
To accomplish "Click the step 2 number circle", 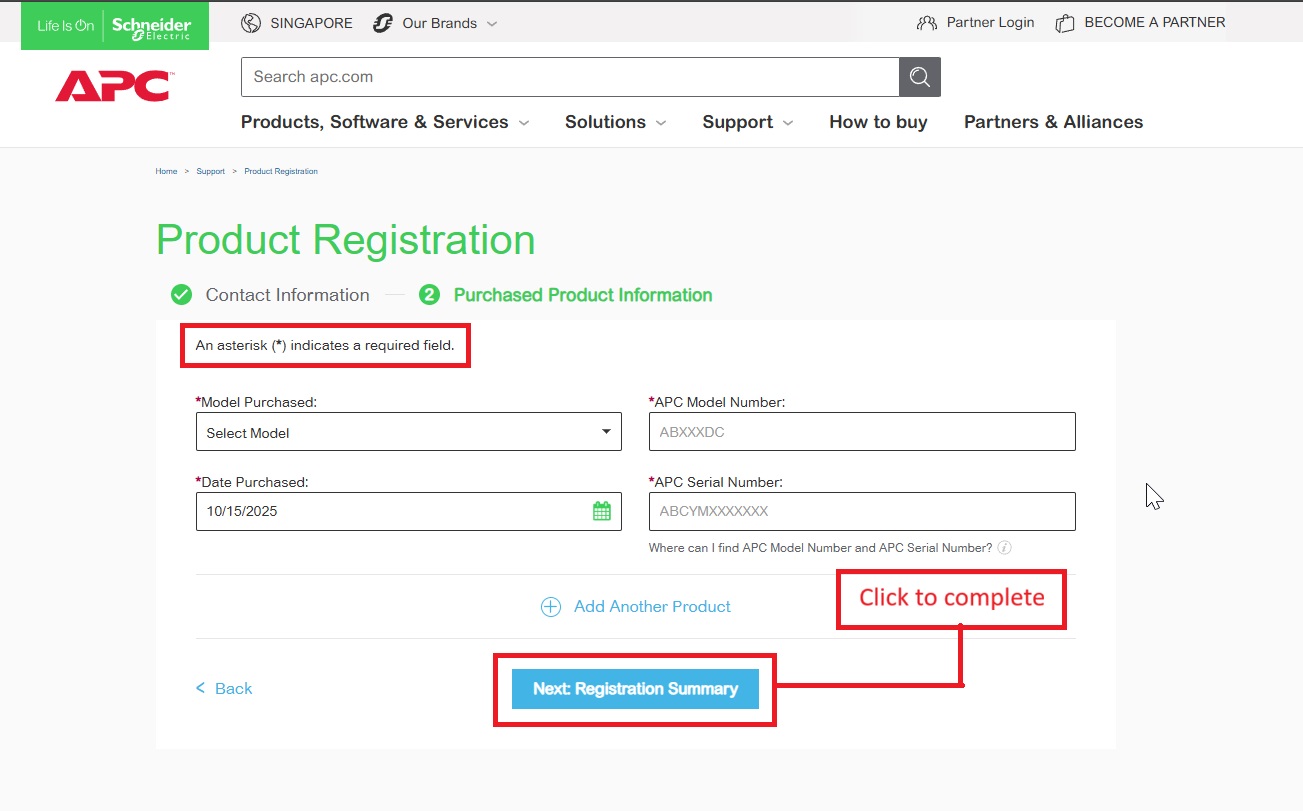I will (429, 295).
